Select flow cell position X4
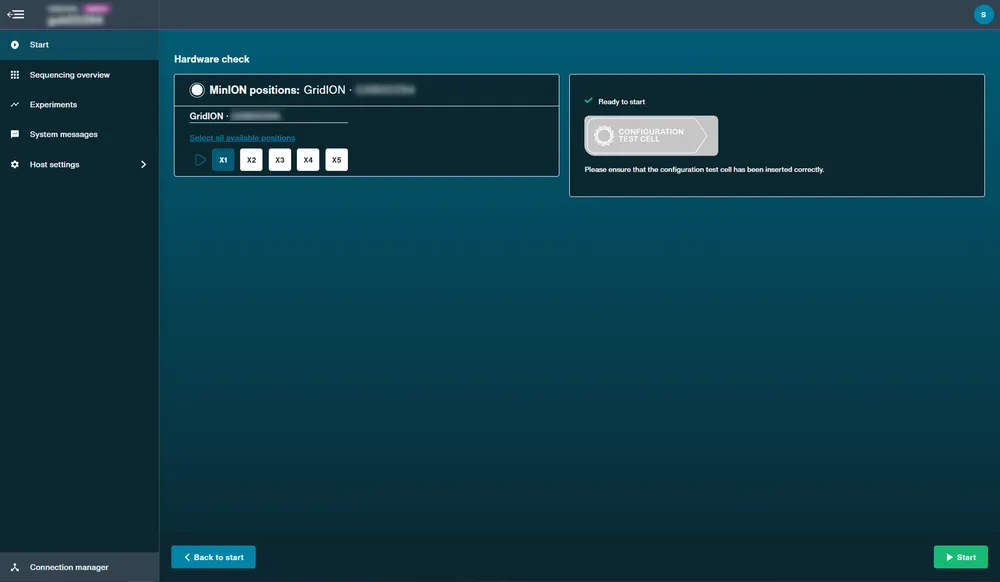 click(x=308, y=160)
